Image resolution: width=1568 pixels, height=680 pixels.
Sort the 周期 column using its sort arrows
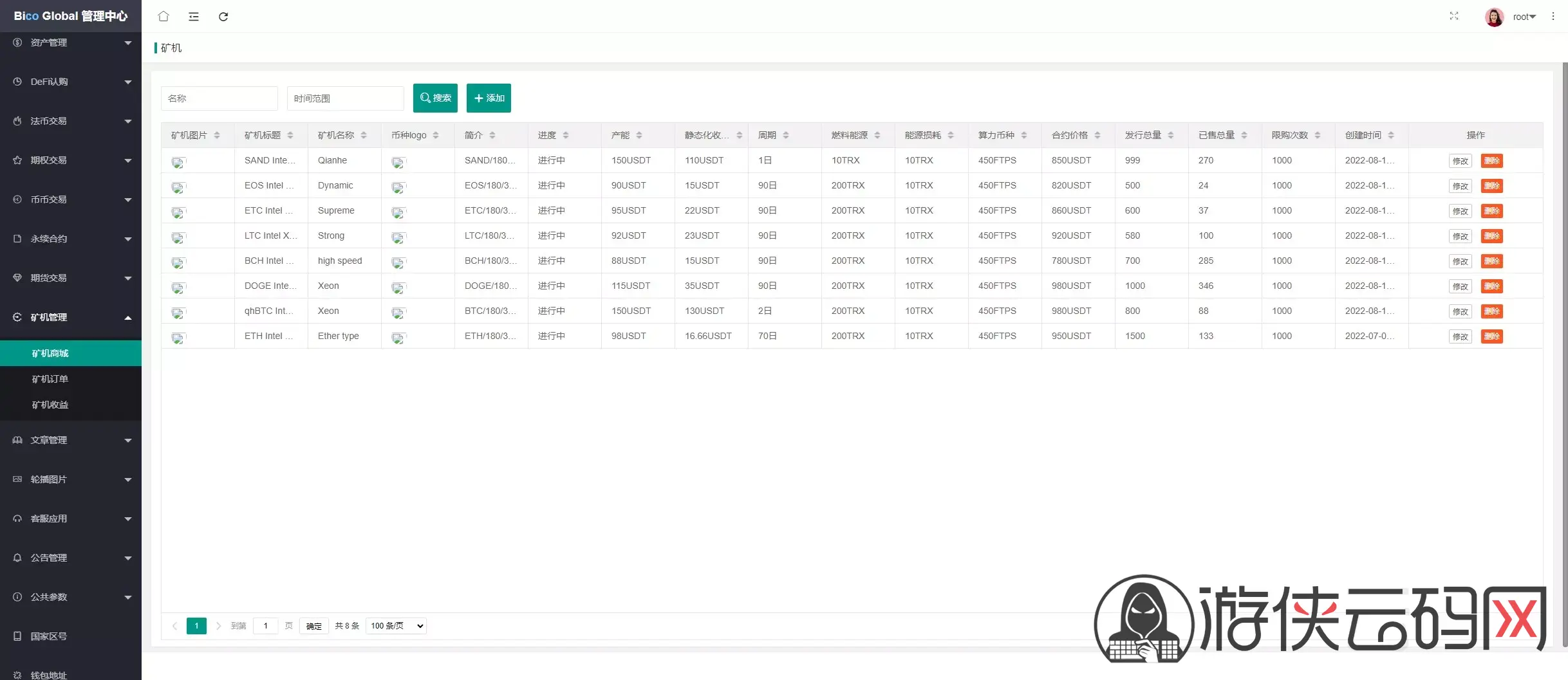tap(786, 135)
